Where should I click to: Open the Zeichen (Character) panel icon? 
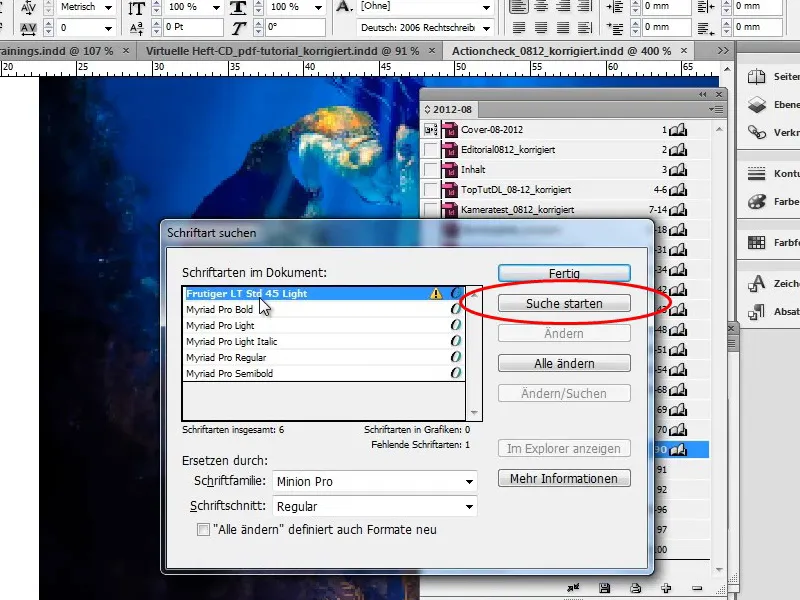(x=756, y=283)
